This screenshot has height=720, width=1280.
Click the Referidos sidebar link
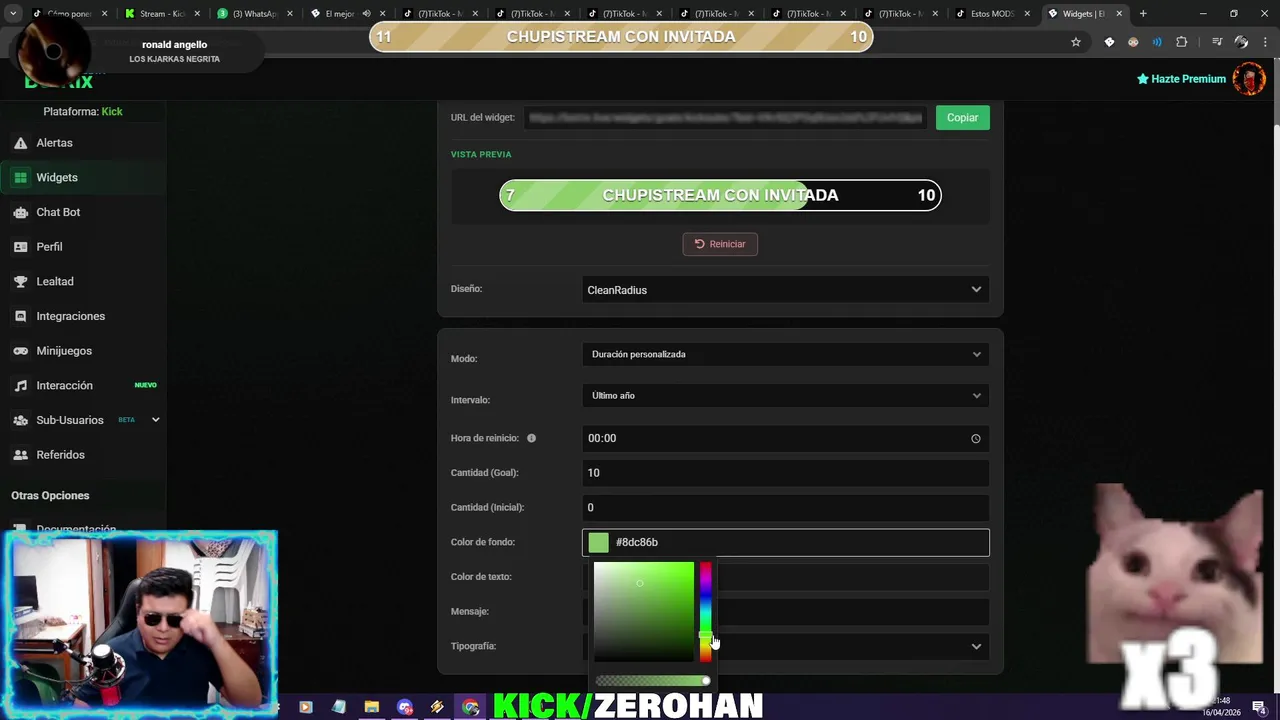click(x=60, y=455)
